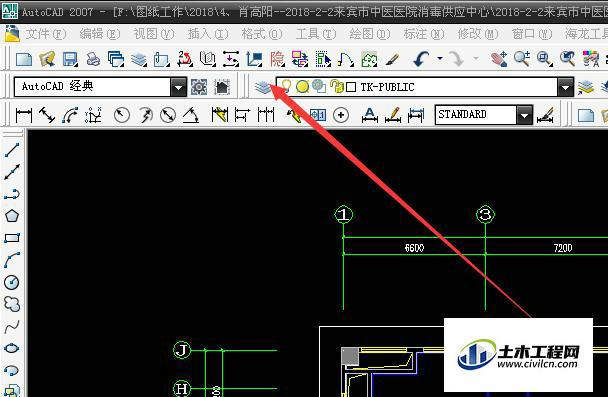Image resolution: width=608 pixels, height=397 pixels.
Task: Click the Dimension Text Edit icon
Action: click(x=393, y=115)
